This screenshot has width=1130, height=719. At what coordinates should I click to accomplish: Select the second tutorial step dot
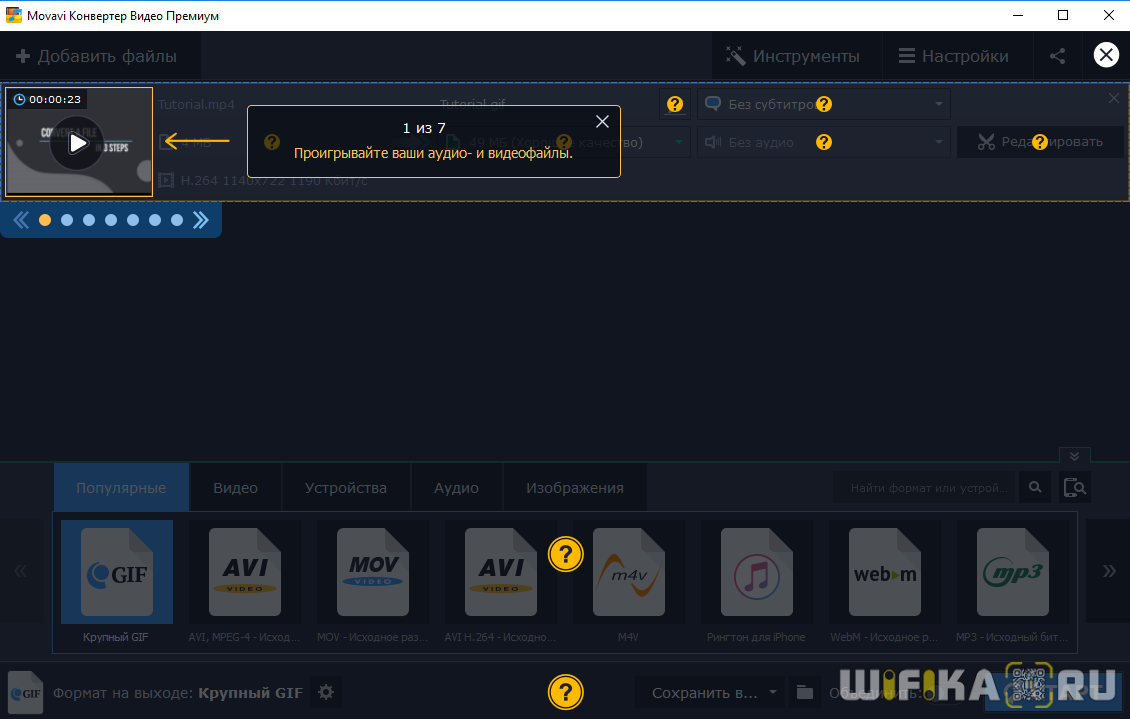pyautogui.click(x=67, y=220)
